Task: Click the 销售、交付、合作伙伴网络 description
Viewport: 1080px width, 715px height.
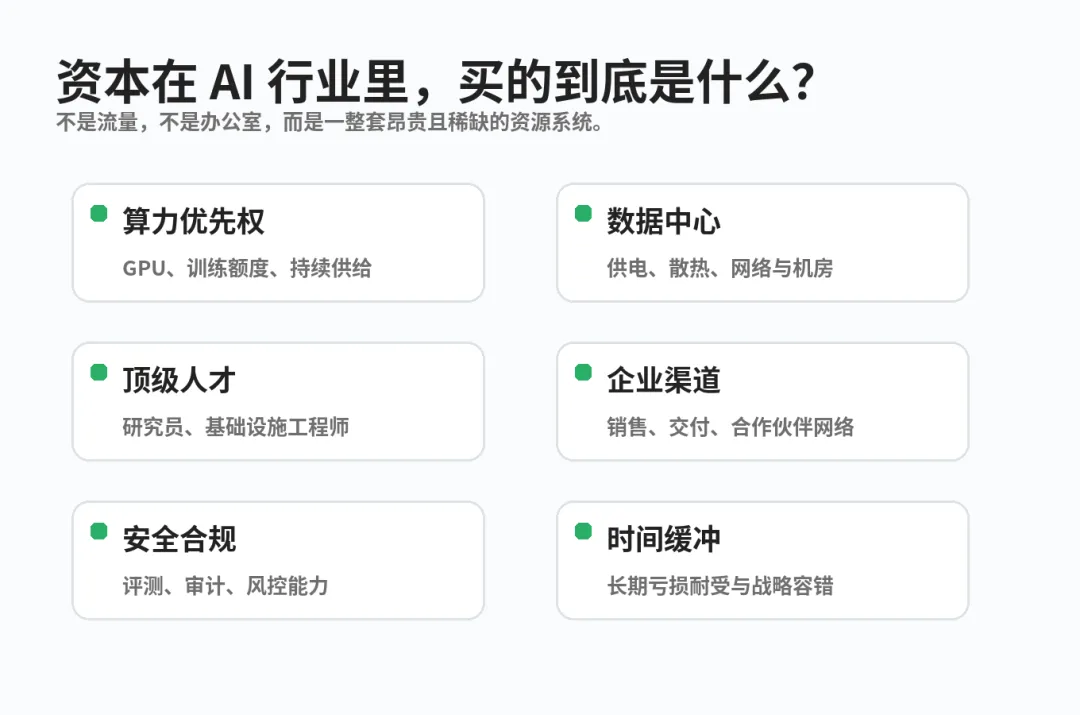Action: tap(730, 427)
